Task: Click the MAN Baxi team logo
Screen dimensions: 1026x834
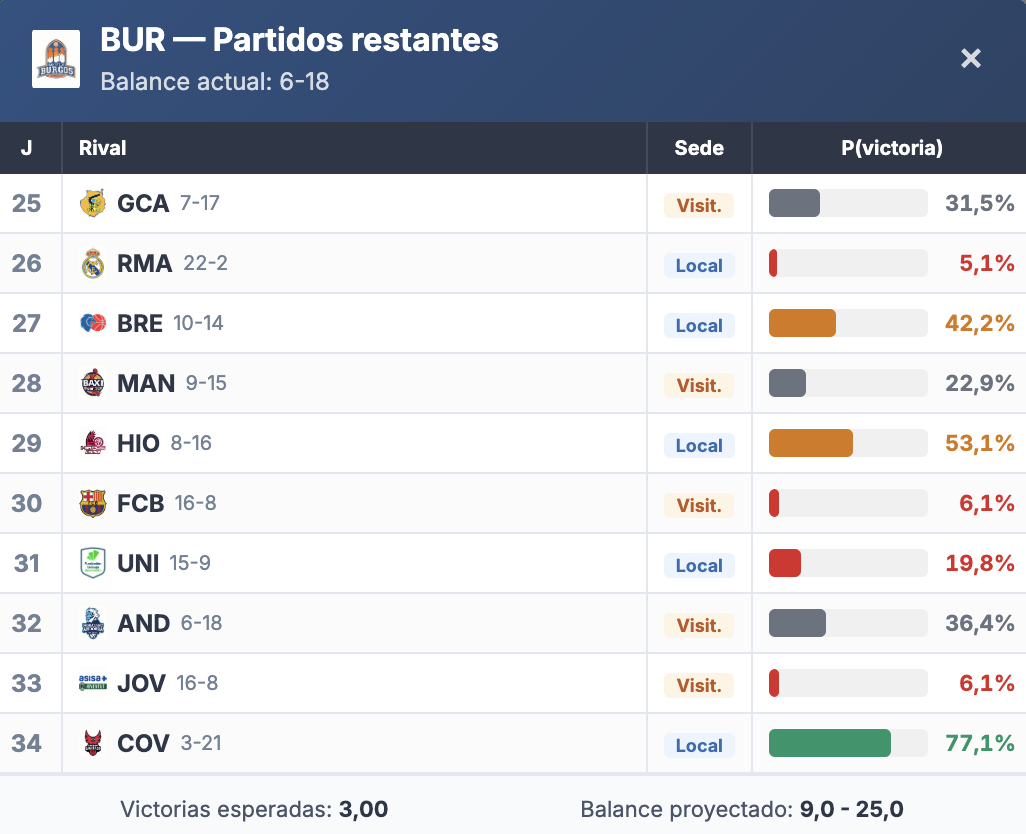Action: (93, 383)
